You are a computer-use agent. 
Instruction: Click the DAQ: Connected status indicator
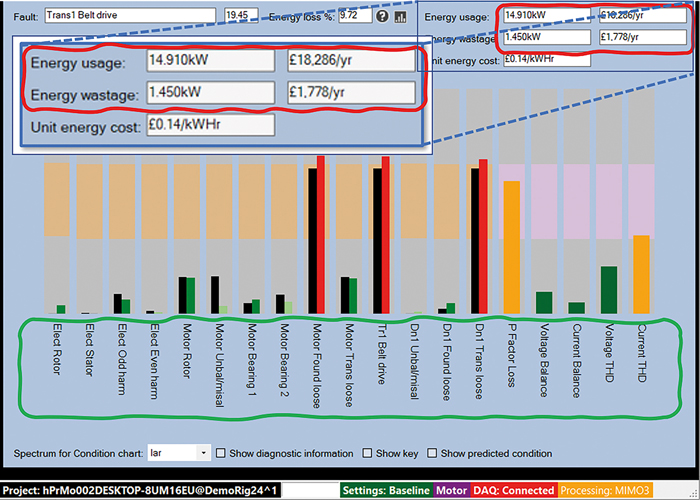point(513,491)
